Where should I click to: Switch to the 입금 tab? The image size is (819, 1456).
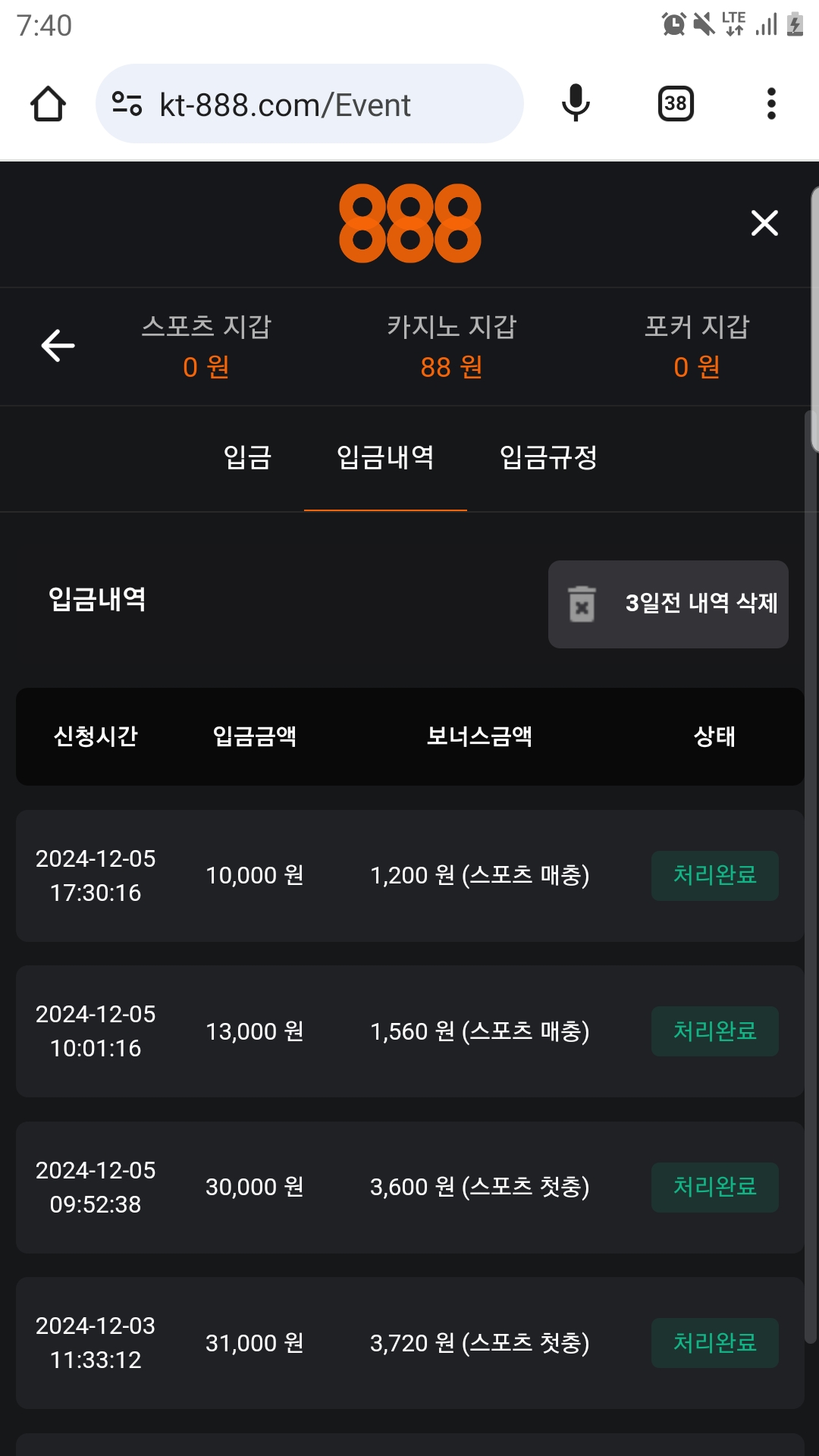tap(247, 457)
